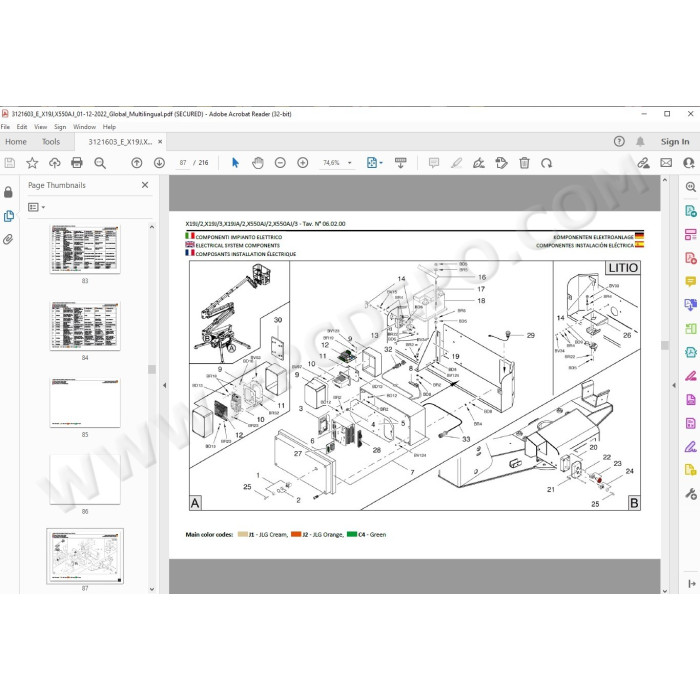Viewport: 700px width, 700px height.
Task: Zoom out with minus button
Action: [x=280, y=163]
